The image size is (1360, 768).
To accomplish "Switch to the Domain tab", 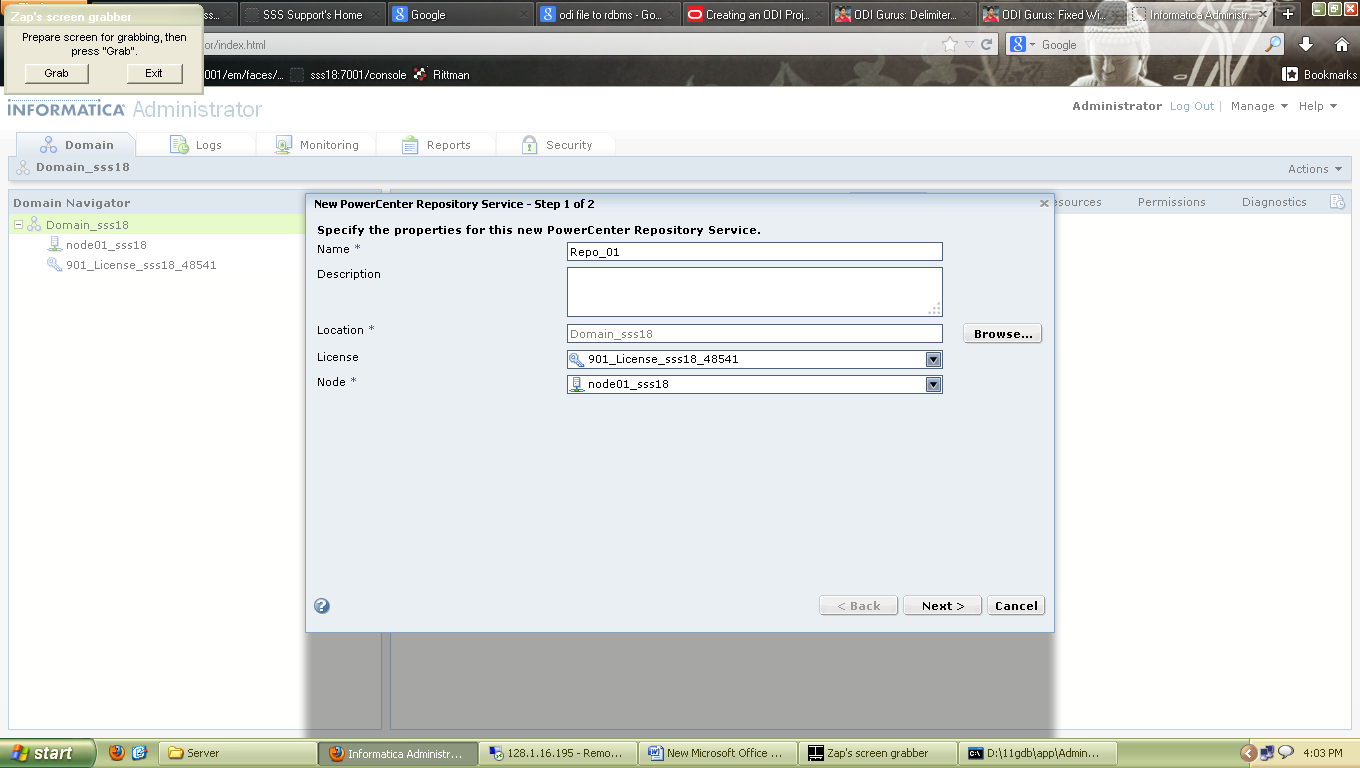I will pos(75,145).
